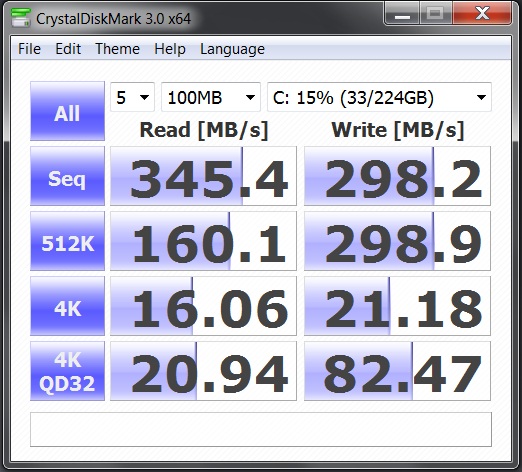
Task: Click the 512K write result 298.9
Action: pyautogui.click(x=397, y=241)
